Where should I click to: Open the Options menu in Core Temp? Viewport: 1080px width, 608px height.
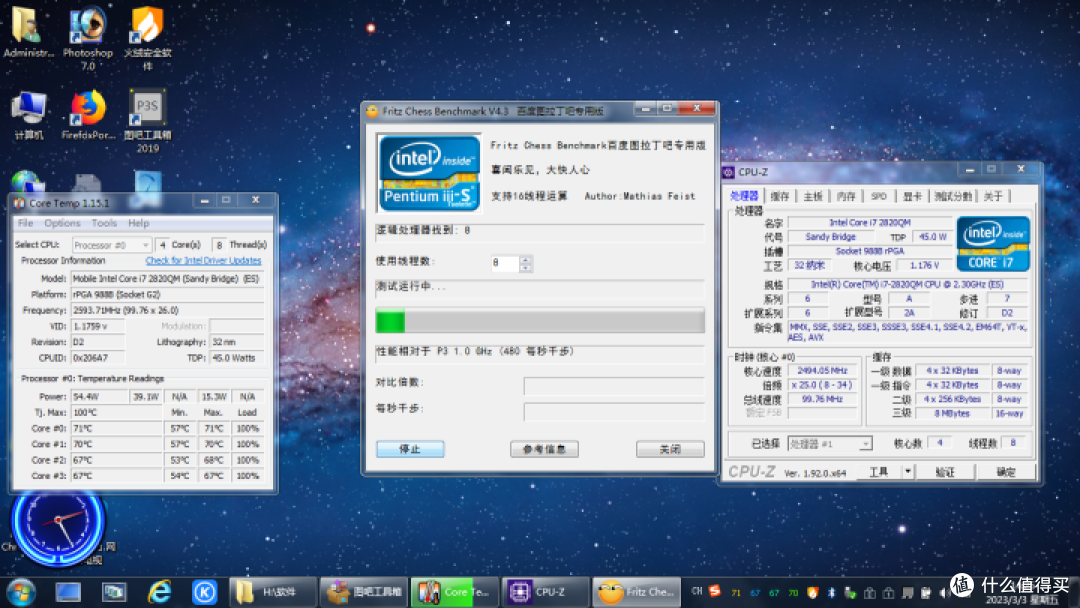[x=62, y=223]
